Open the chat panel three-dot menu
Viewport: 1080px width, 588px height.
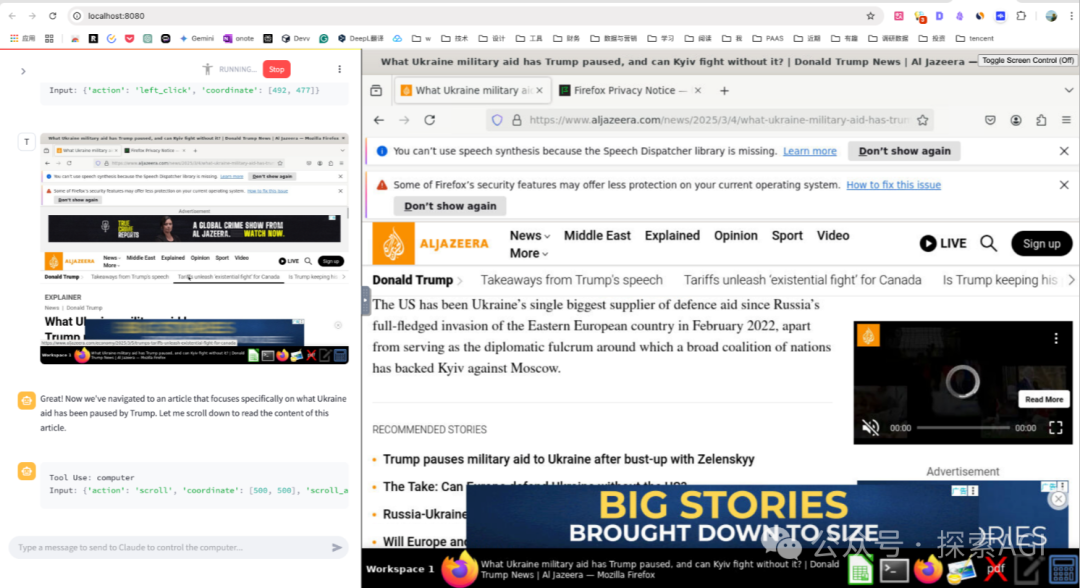[340, 69]
